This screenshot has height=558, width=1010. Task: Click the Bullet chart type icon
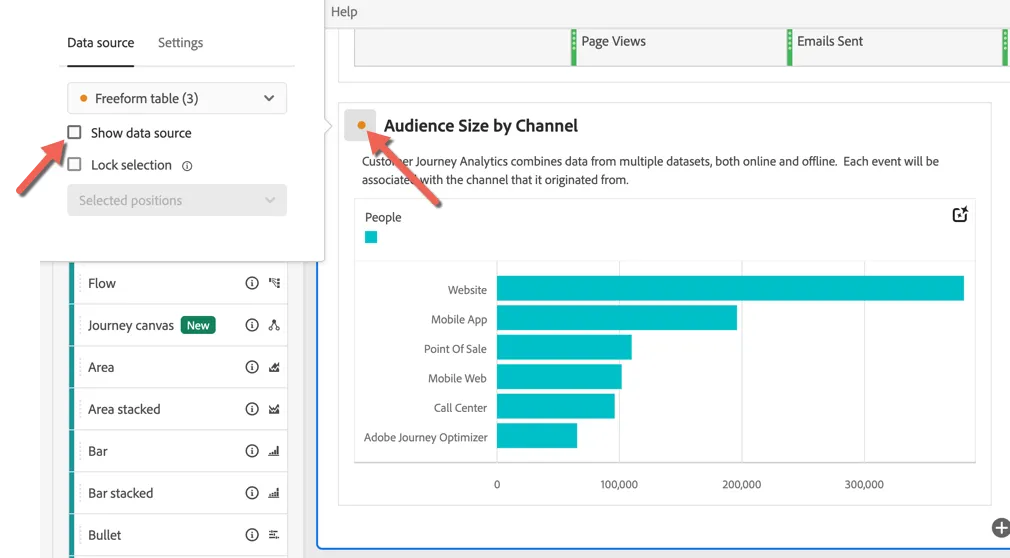tap(274, 534)
